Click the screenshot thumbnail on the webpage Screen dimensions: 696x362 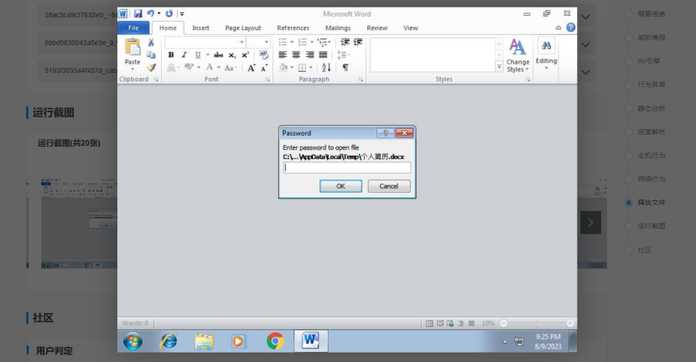tap(79, 224)
